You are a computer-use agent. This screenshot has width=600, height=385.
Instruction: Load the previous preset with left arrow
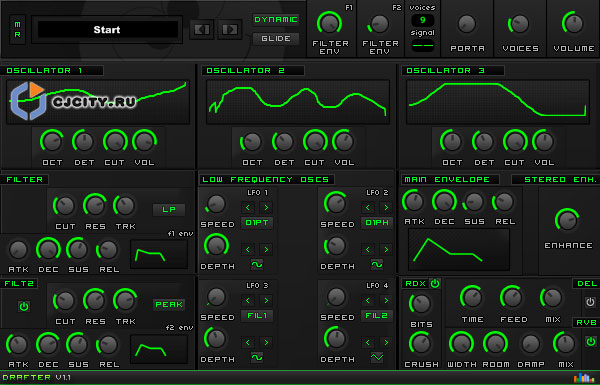202,29
